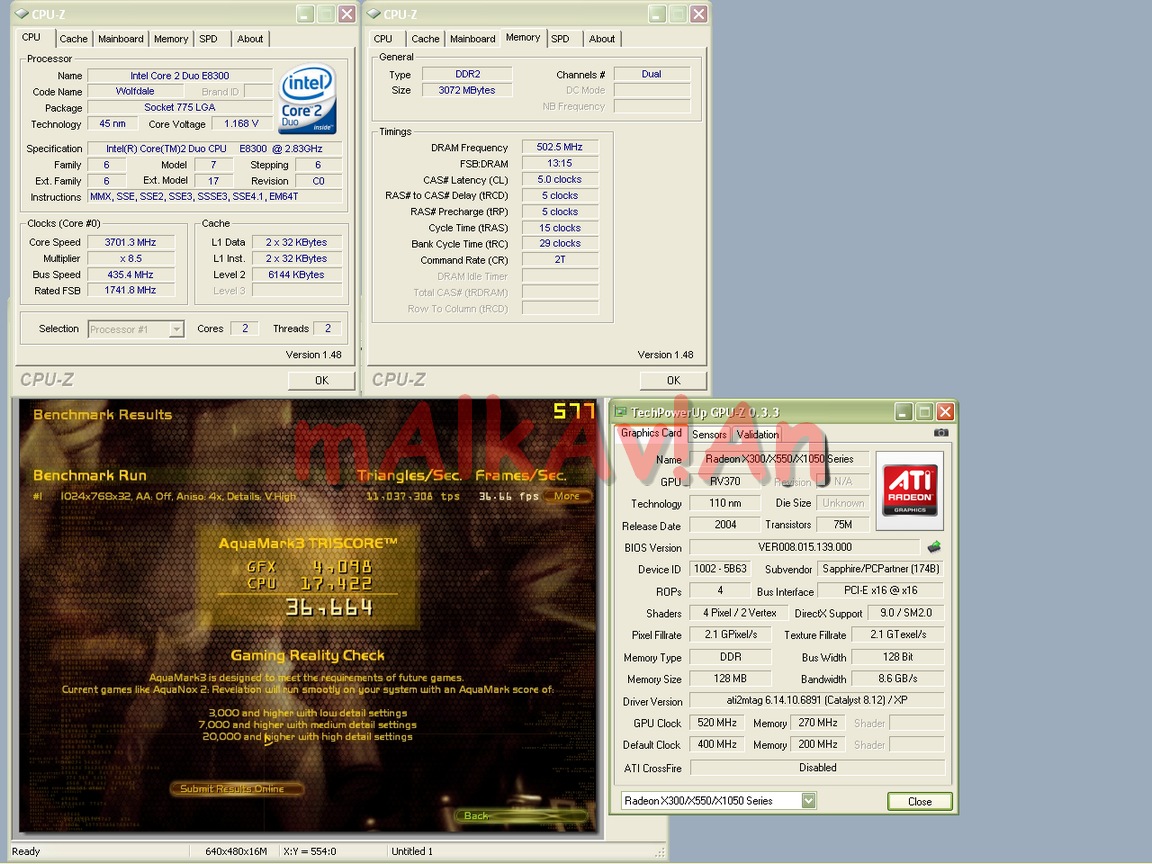Screen dimensions: 1152x864
Task: Close the GPU-Z window with the X
Action: click(x=945, y=411)
